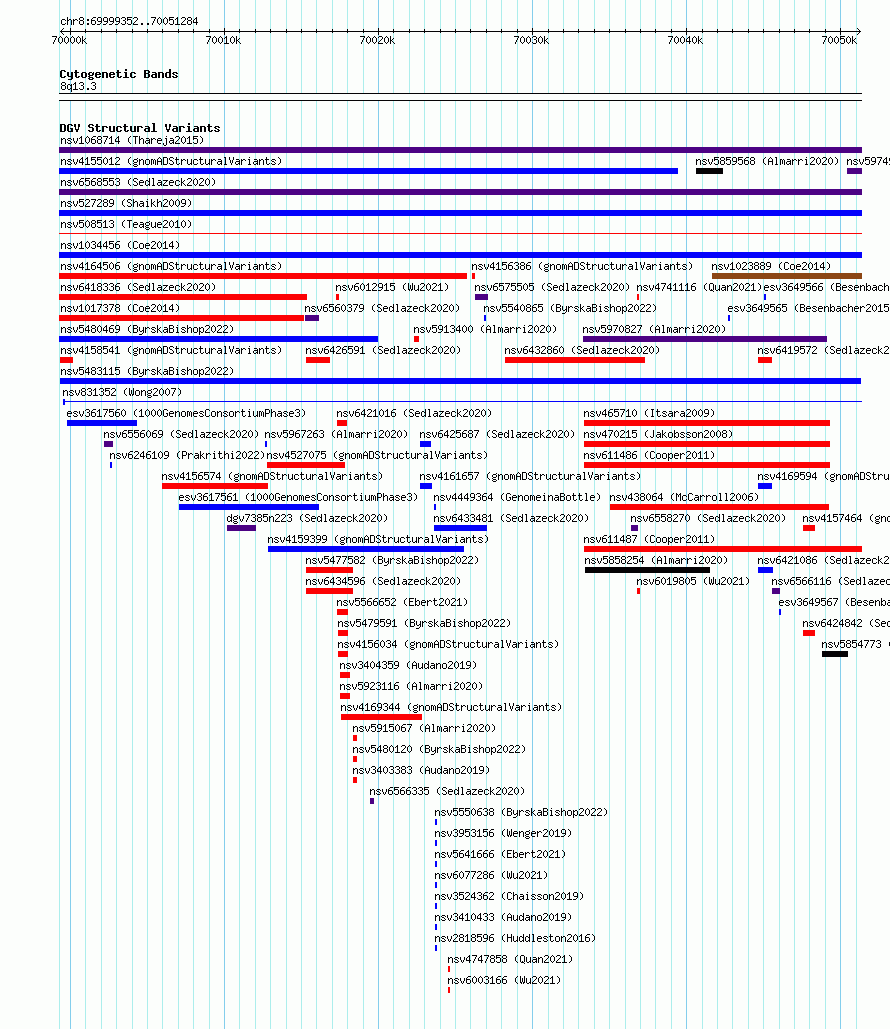Open nsv5566652 (Ebert2021) label
Image resolution: width=890 pixels, height=1029 pixels.
coord(402,602)
